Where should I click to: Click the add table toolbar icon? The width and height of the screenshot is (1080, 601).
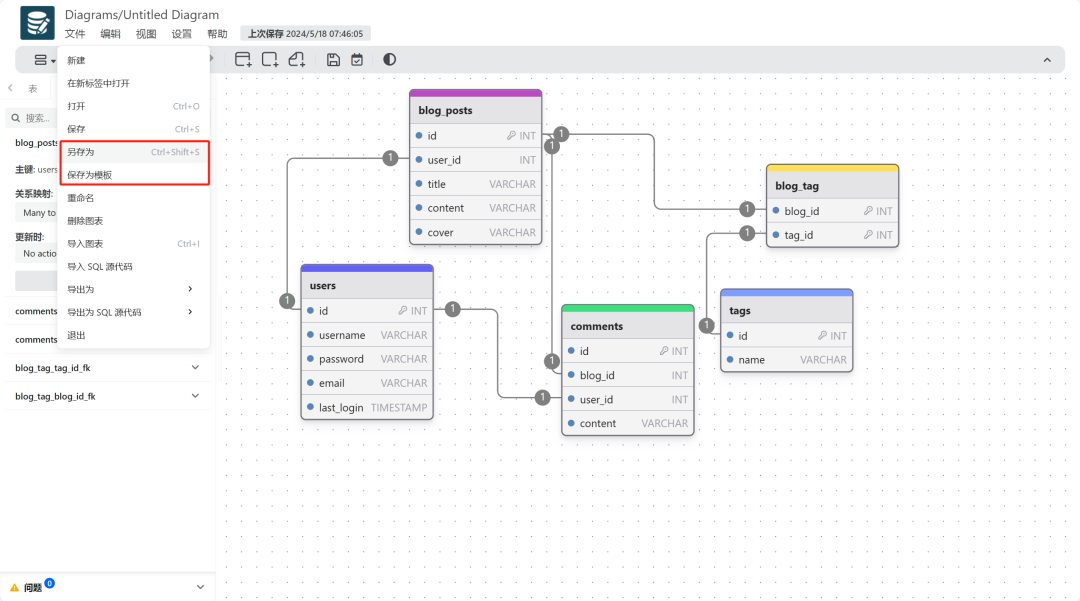243,60
